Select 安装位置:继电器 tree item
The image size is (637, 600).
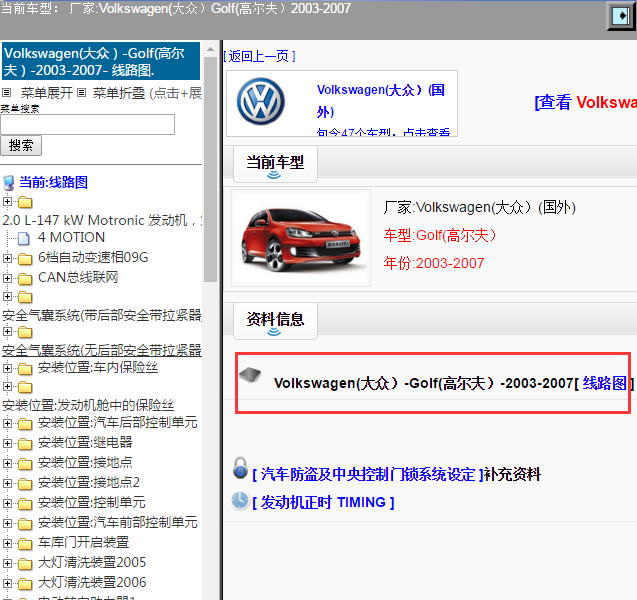click(x=85, y=442)
